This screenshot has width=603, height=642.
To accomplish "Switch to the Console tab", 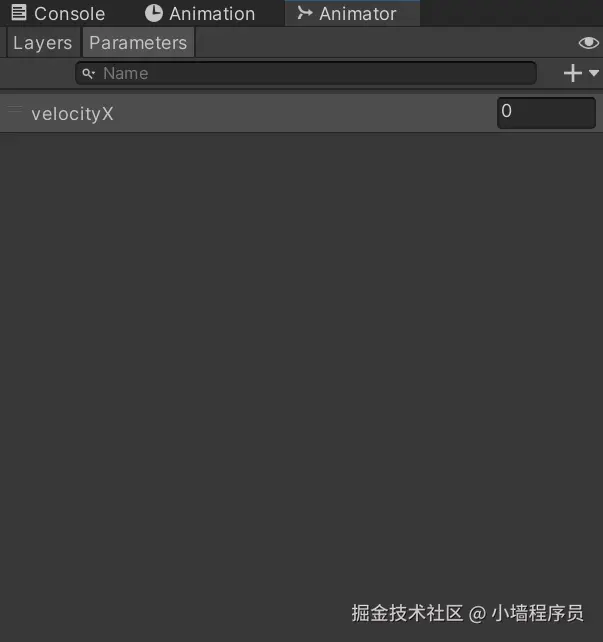I will tap(59, 14).
